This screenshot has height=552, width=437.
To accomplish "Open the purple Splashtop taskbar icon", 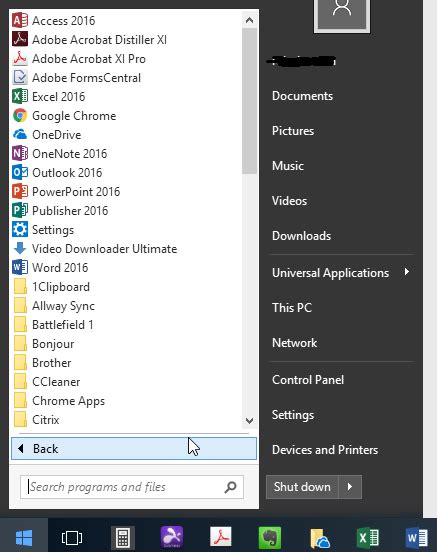I will [171, 537].
